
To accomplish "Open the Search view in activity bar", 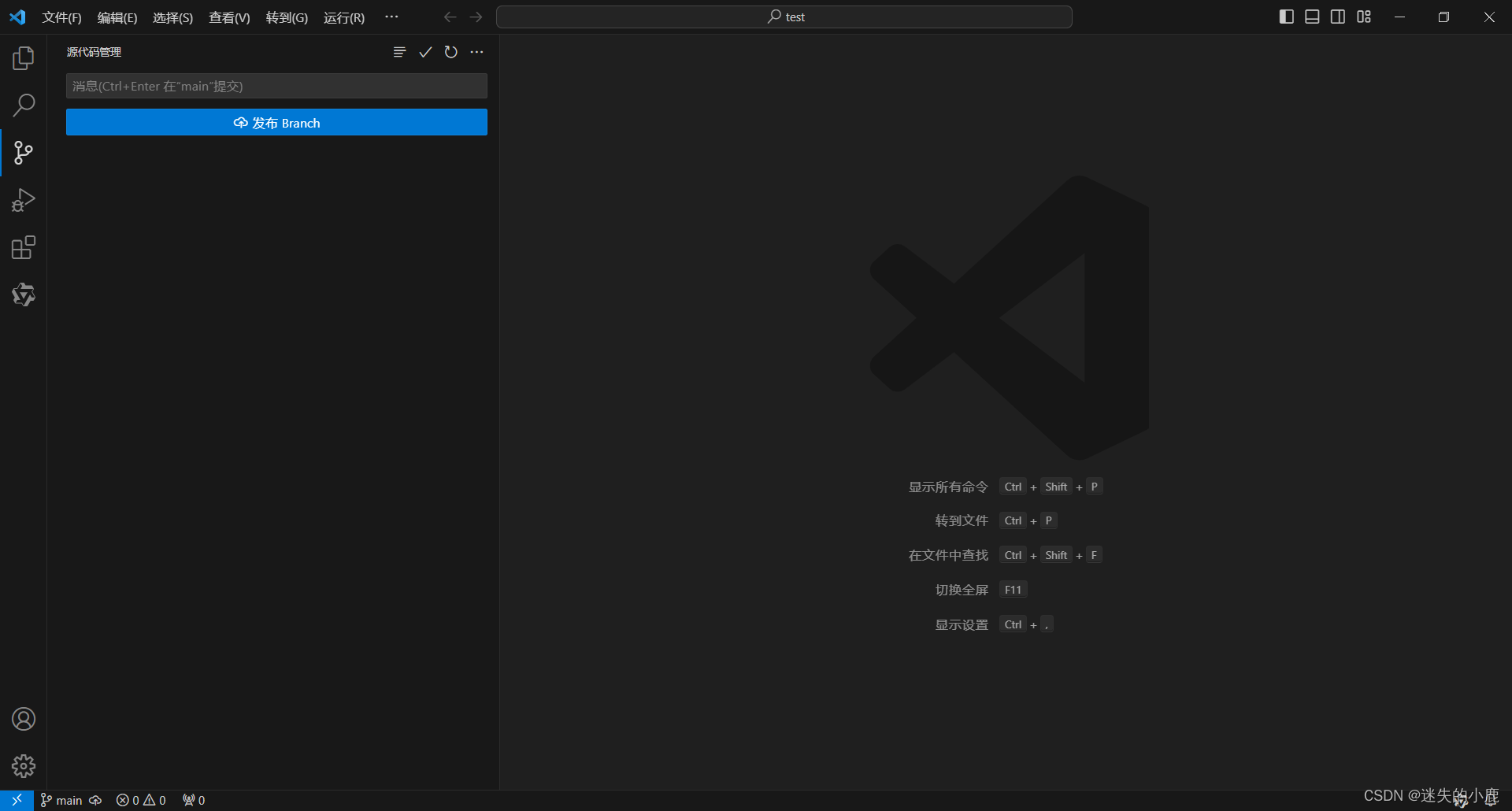I will [24, 105].
